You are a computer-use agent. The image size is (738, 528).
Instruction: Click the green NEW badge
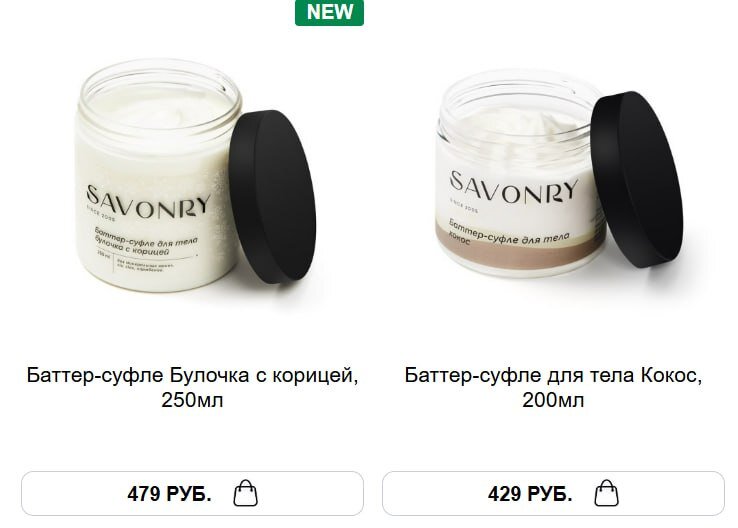point(329,12)
